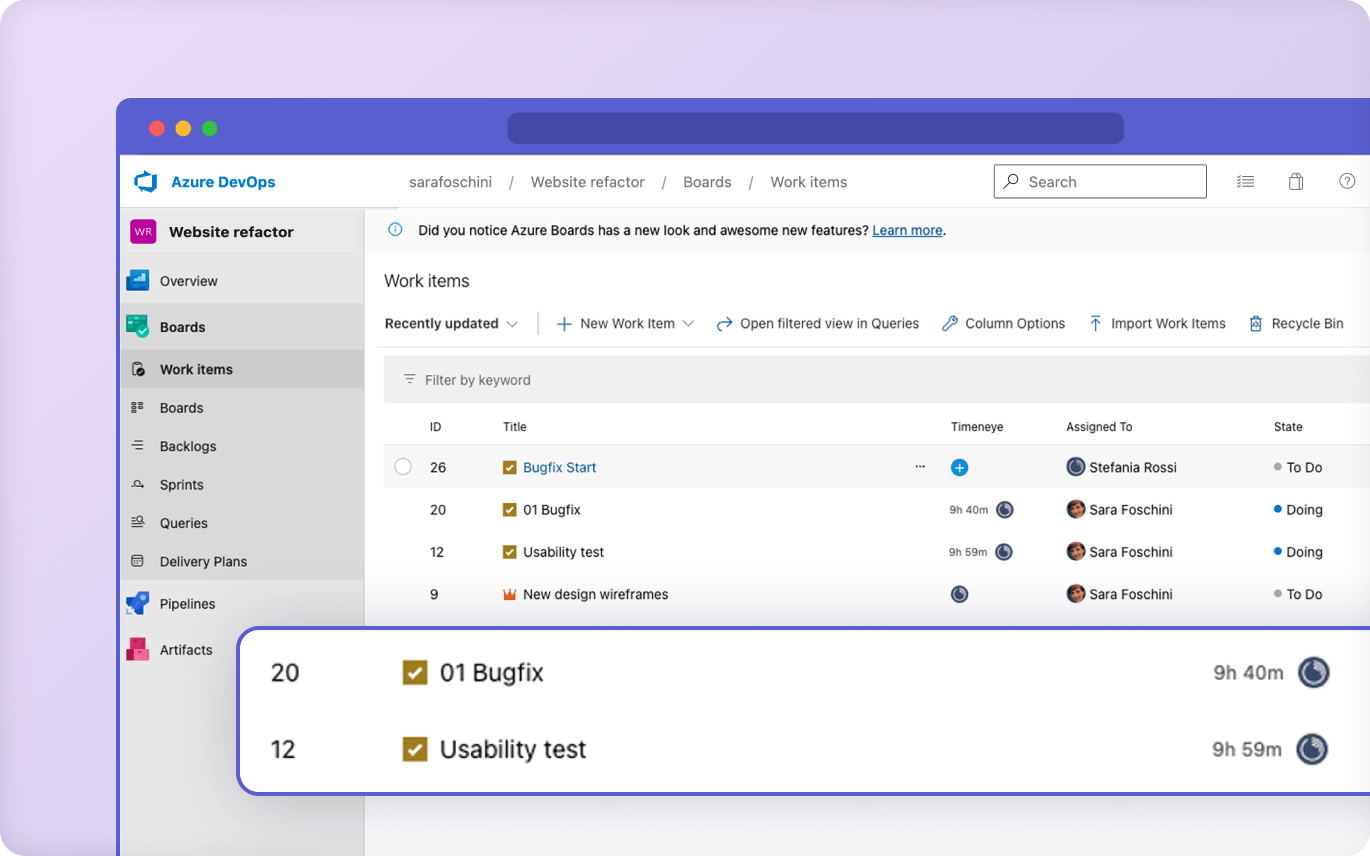Click the Timeneye timer icon for Usability test row

tap(1004, 552)
